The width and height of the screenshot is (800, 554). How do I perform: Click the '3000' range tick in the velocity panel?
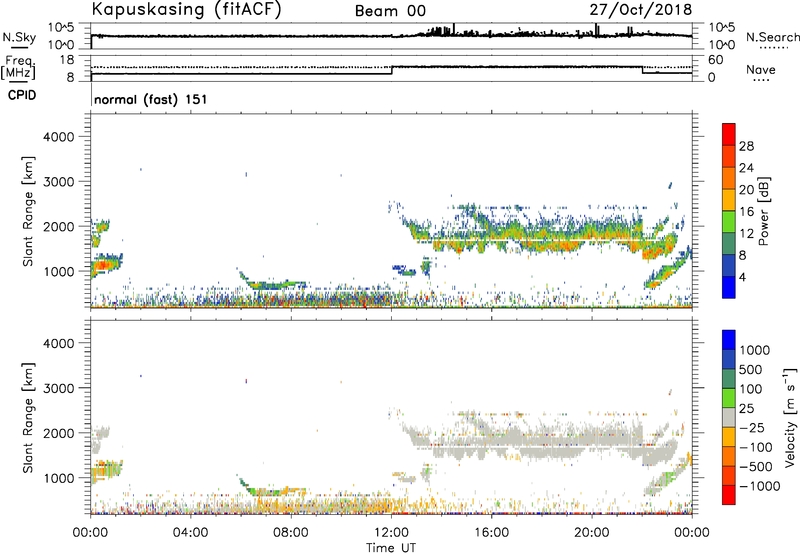[59, 388]
